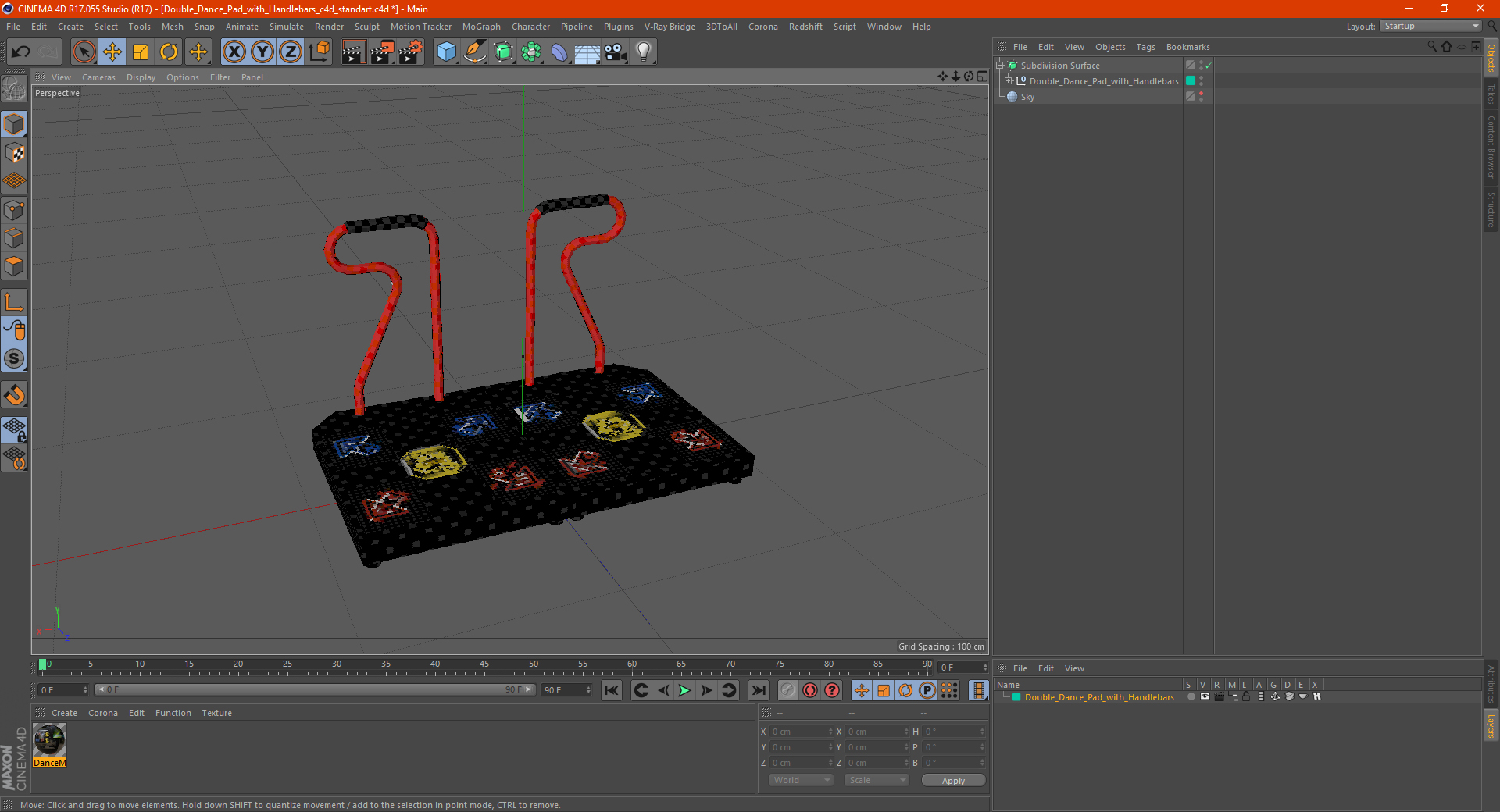Screen dimensions: 1500x812
Task: Open the Layout Startup dropdown
Action: coord(1430,26)
